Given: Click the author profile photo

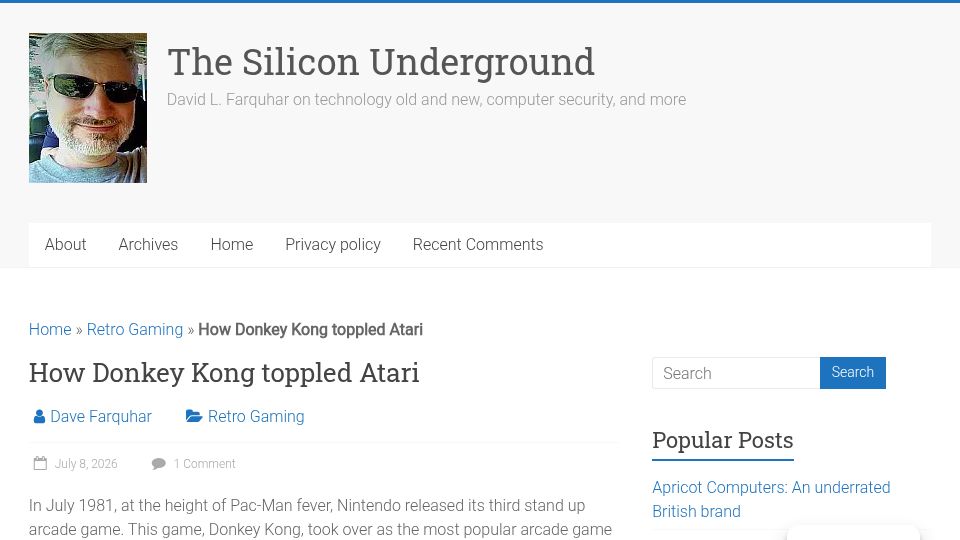Looking at the screenshot, I should click(x=88, y=108).
